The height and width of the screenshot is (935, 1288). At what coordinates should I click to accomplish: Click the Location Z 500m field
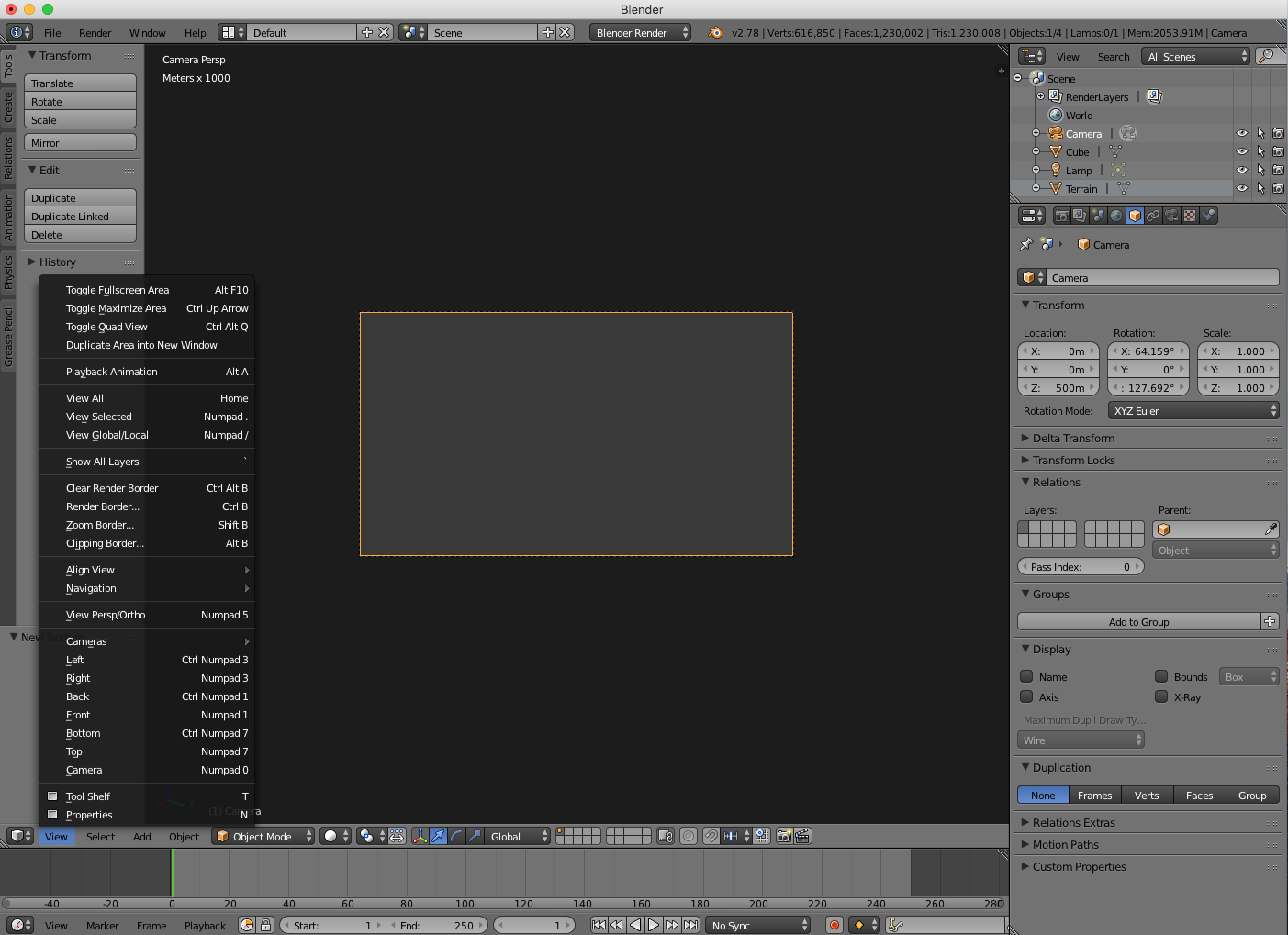pyautogui.click(x=1058, y=388)
